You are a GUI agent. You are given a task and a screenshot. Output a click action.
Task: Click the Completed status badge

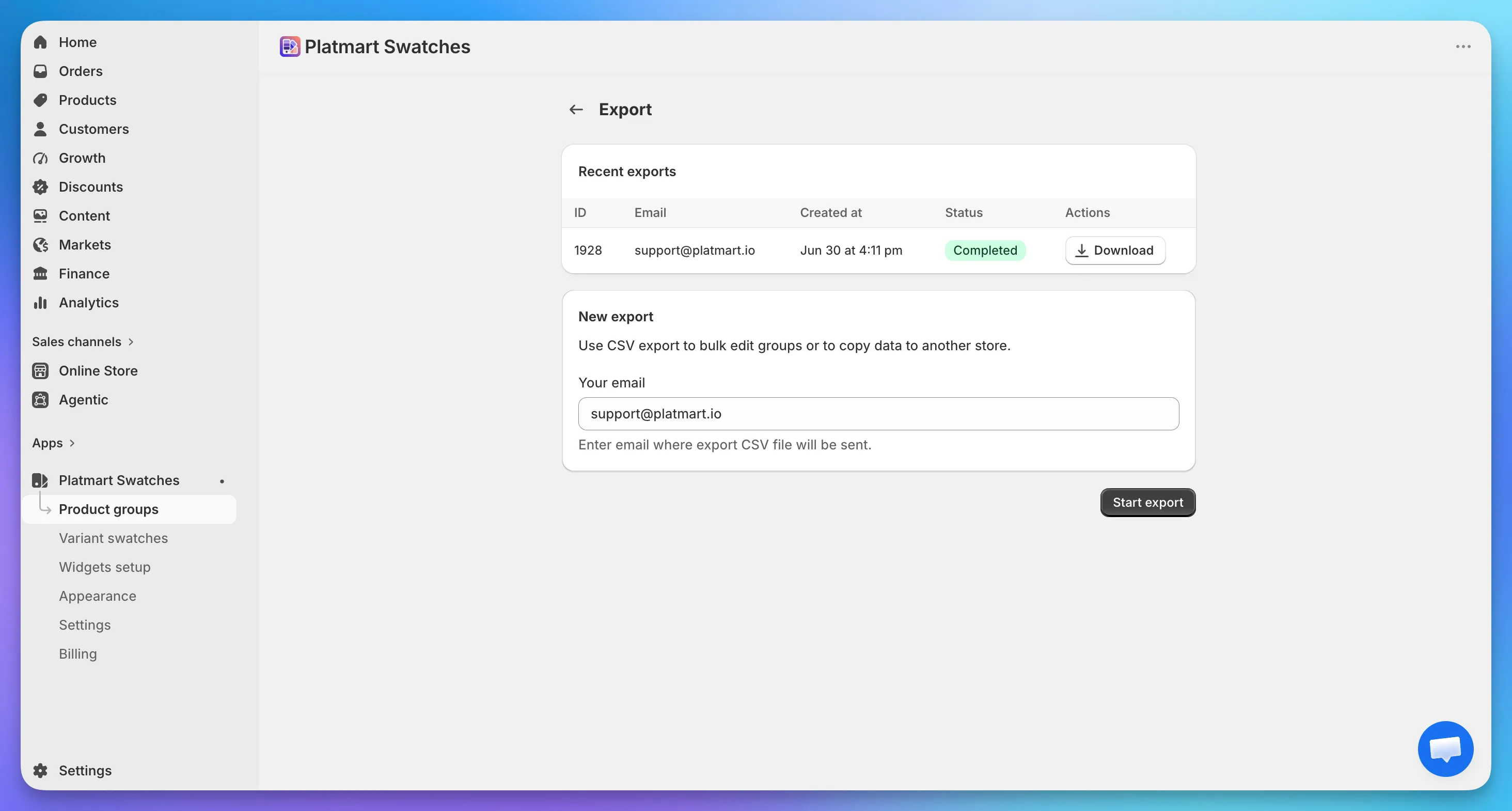coord(985,250)
